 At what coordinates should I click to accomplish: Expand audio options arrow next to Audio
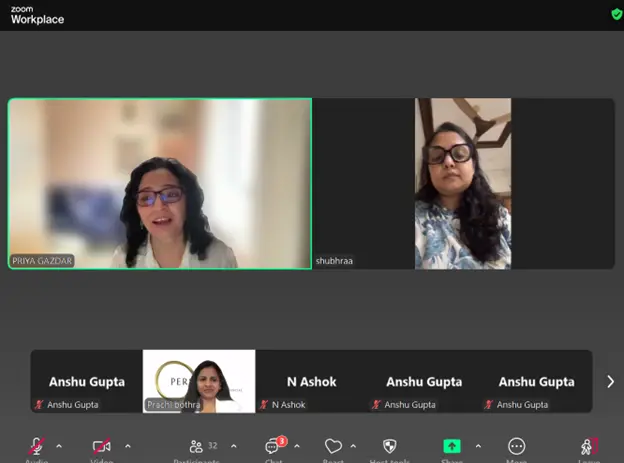(59, 446)
